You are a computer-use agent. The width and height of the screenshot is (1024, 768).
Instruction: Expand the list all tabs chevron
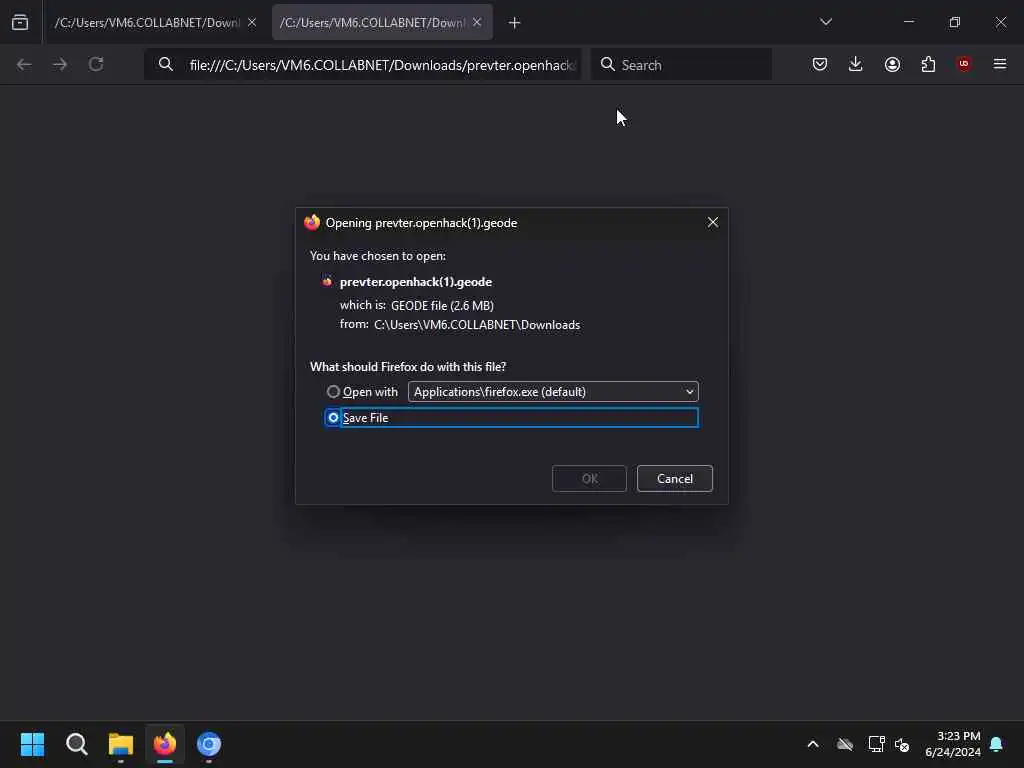click(x=826, y=22)
